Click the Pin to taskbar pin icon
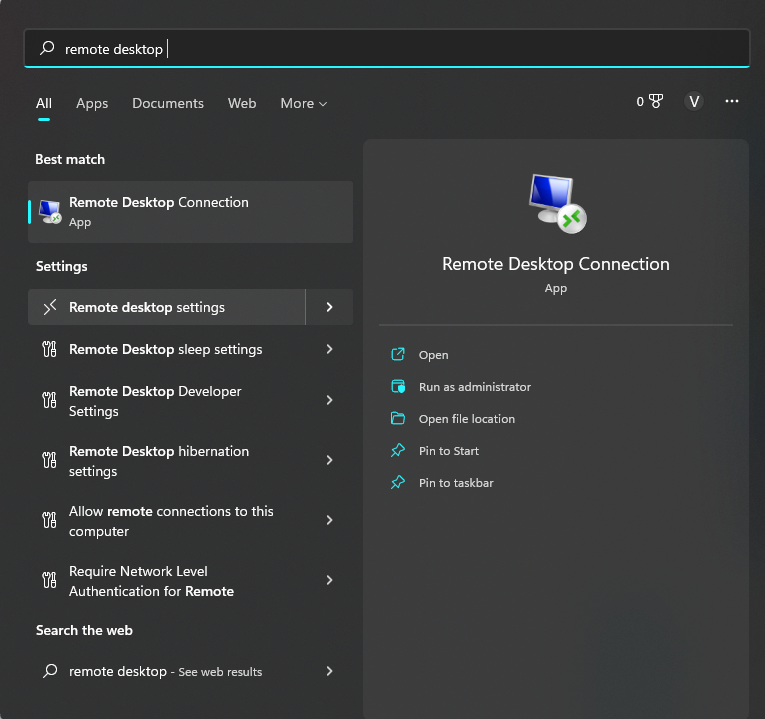 pyautogui.click(x=398, y=482)
